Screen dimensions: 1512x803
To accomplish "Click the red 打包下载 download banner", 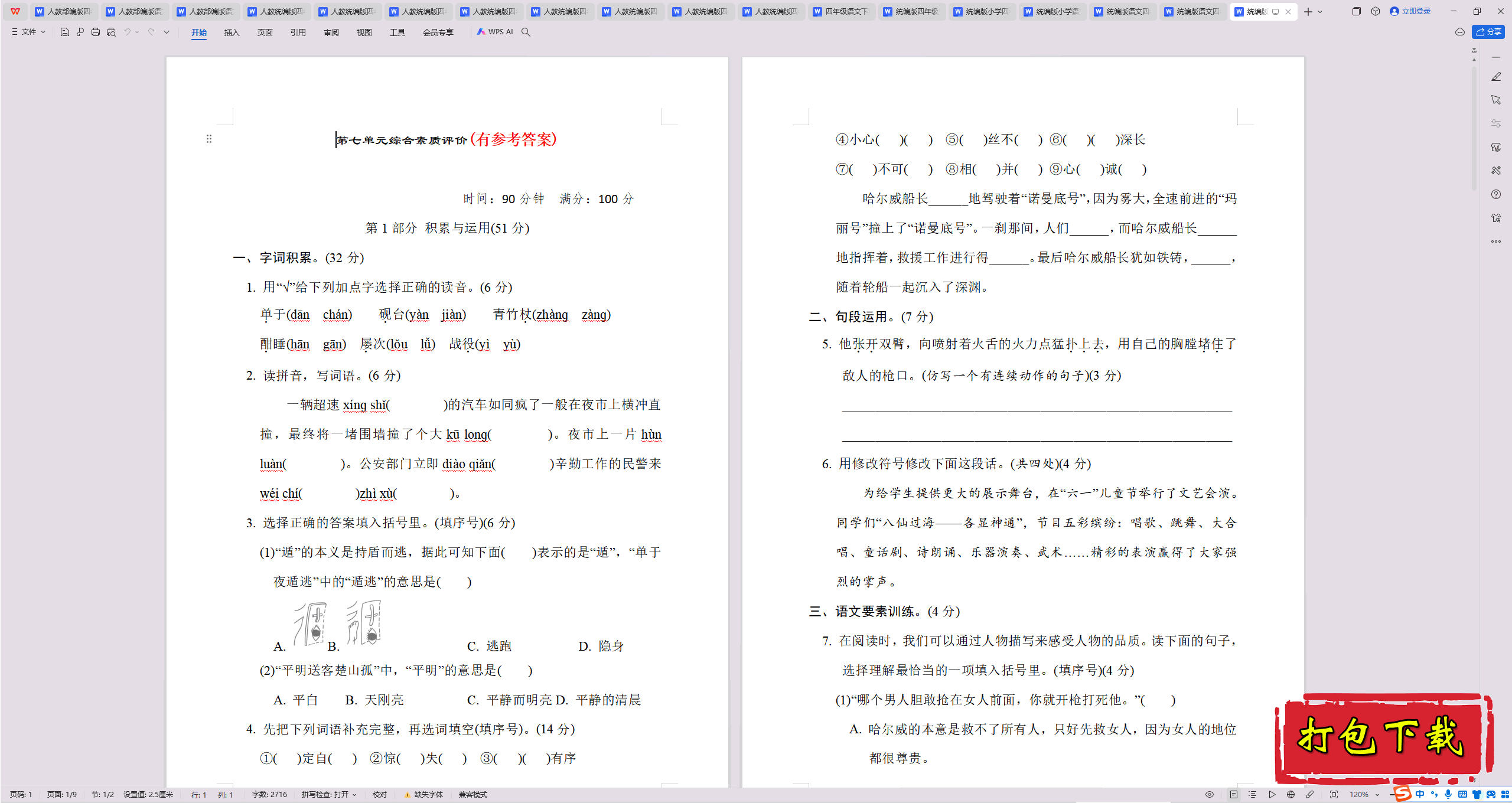I will 1383,738.
